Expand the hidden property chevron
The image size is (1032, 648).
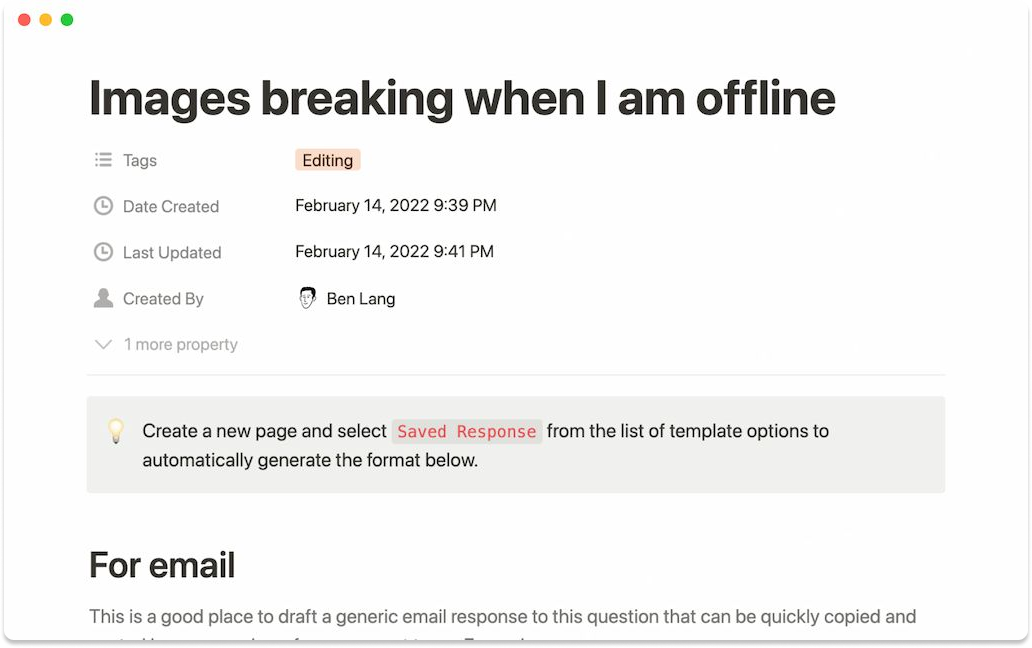click(x=103, y=344)
